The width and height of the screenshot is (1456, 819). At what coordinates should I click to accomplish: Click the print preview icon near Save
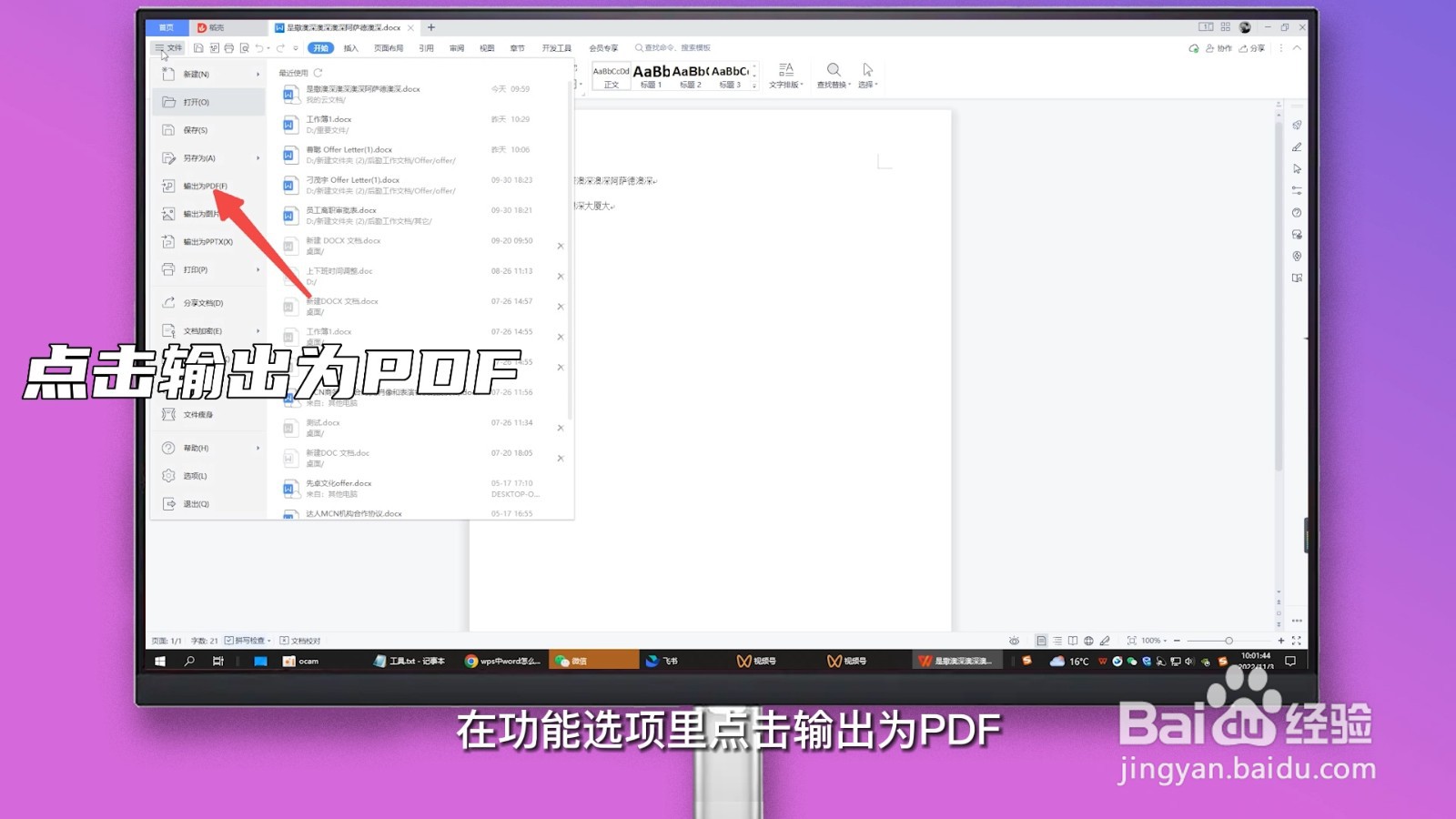click(x=244, y=48)
